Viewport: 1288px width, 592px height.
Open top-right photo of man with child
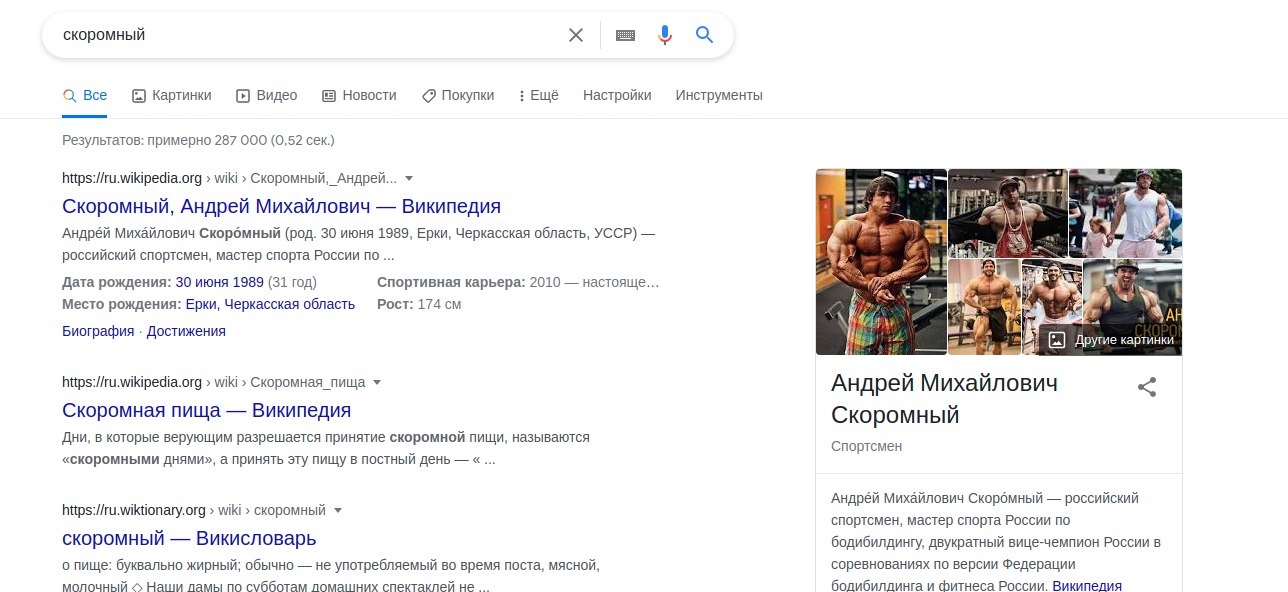click(1125, 213)
